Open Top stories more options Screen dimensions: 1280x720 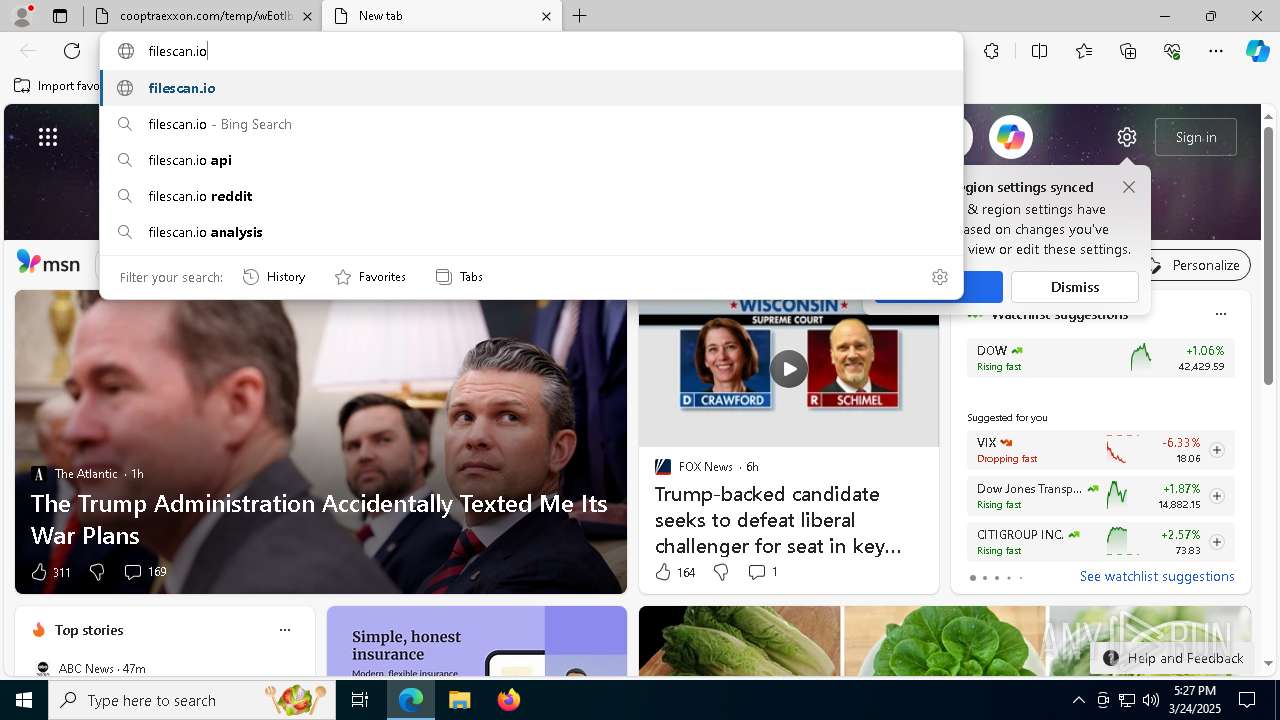(x=285, y=630)
